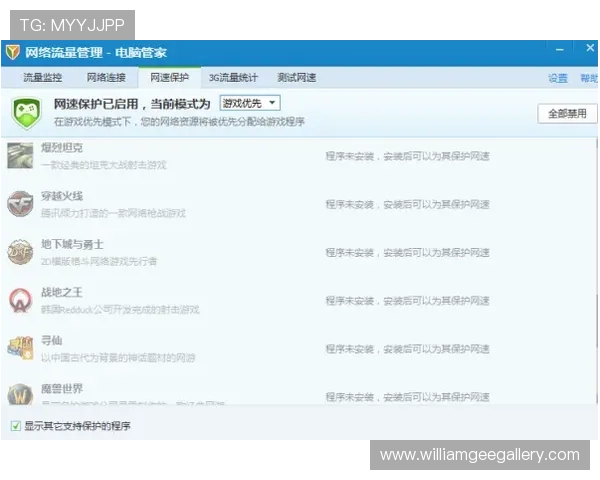Select the 爆烈坦克 game icon
This screenshot has height=480, width=600.
click(x=20, y=156)
